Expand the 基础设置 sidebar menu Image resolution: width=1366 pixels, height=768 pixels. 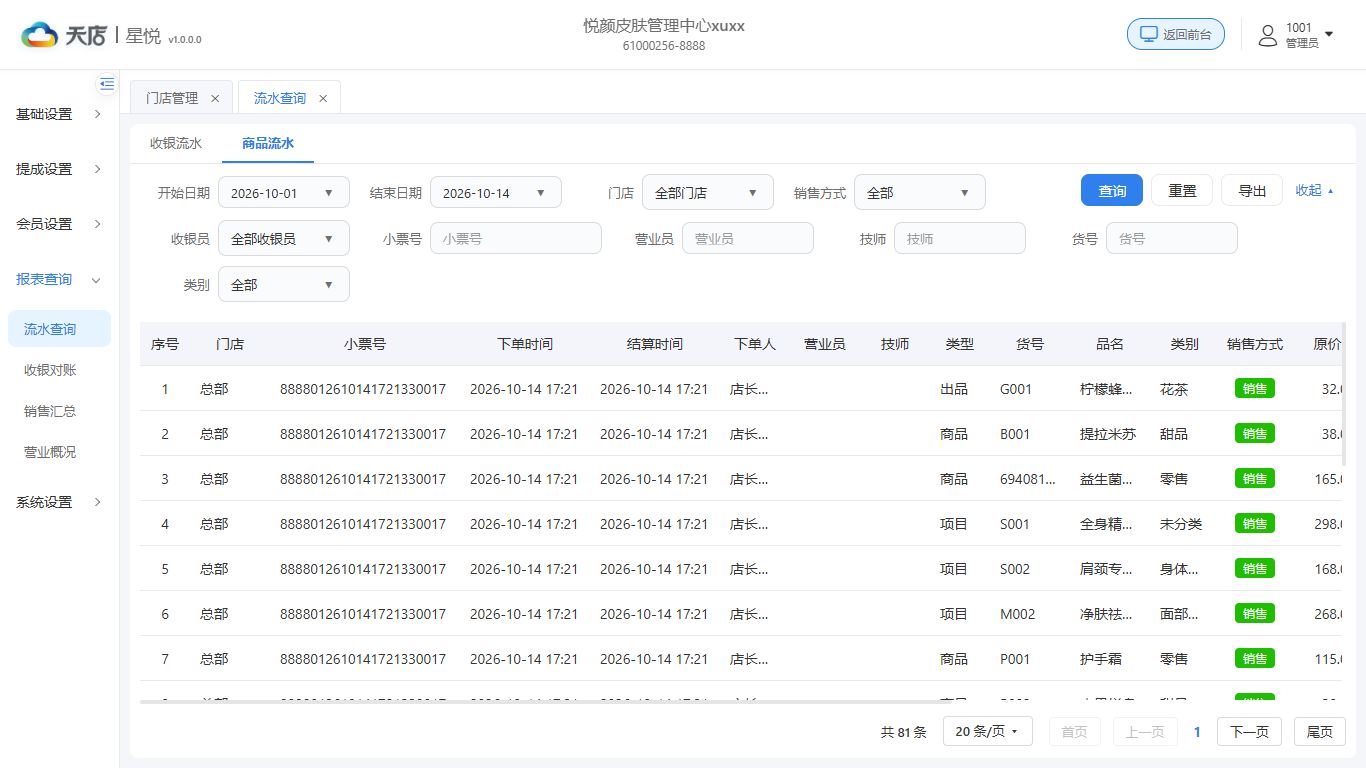point(59,114)
